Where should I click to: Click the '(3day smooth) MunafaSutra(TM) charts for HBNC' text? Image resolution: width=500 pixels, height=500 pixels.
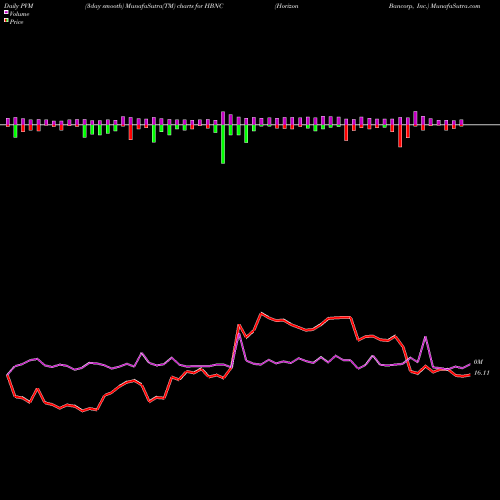pos(154,6)
